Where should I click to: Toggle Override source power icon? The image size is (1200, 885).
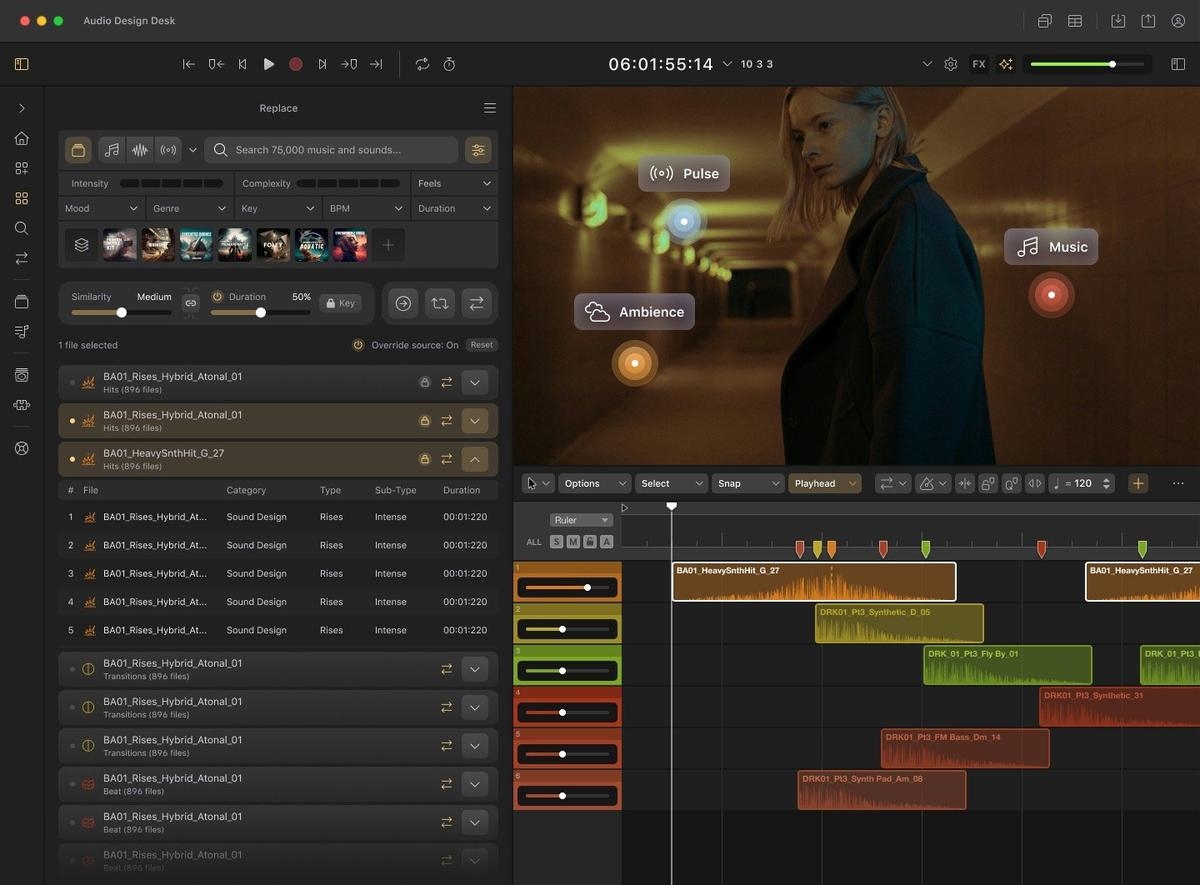point(358,345)
